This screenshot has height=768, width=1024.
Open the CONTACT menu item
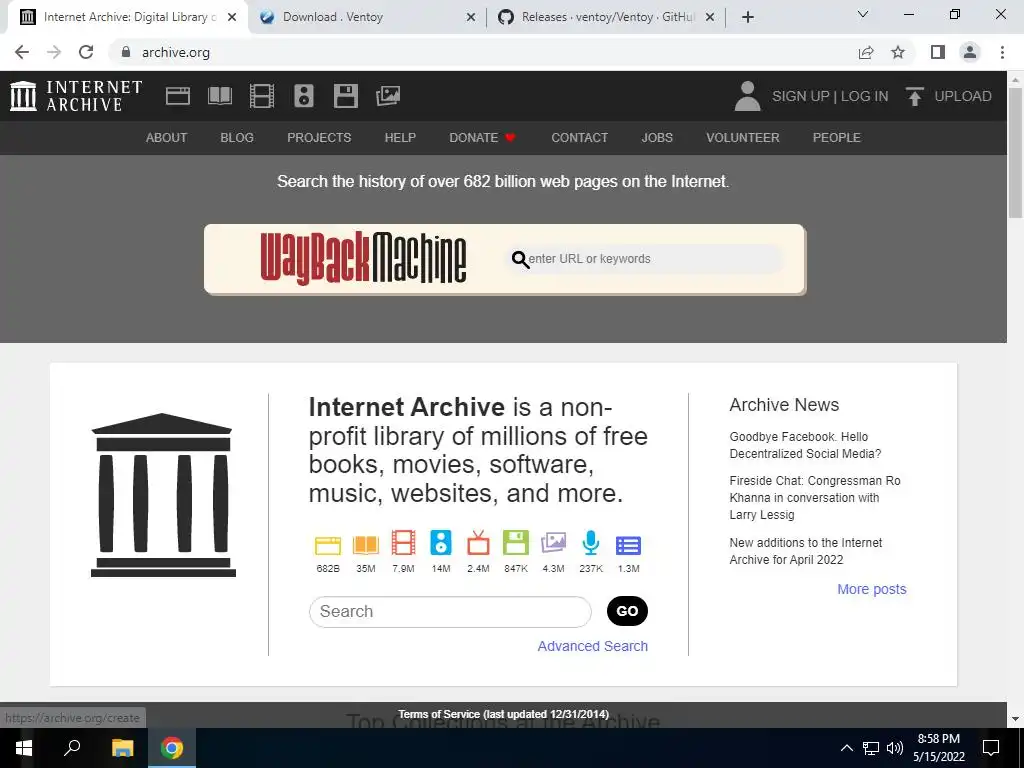[579, 138]
